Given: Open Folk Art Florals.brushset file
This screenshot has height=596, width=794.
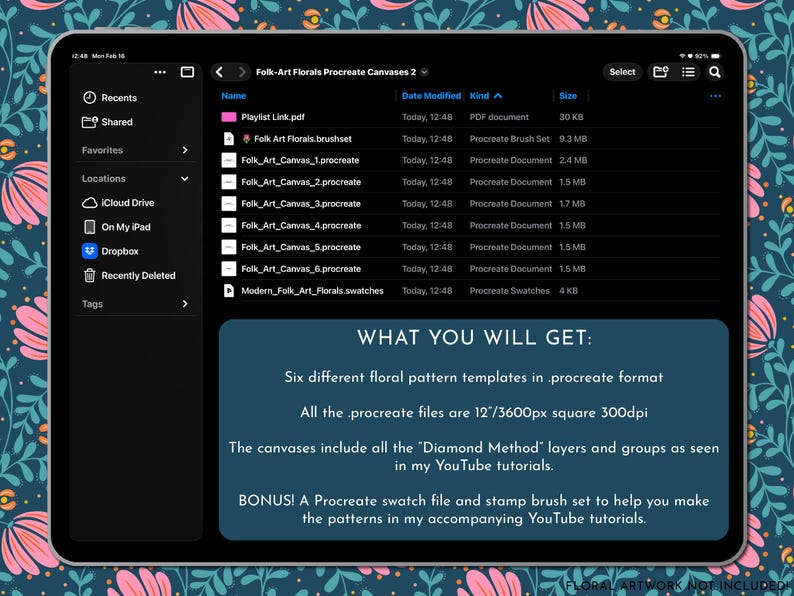Looking at the screenshot, I should point(302,139).
